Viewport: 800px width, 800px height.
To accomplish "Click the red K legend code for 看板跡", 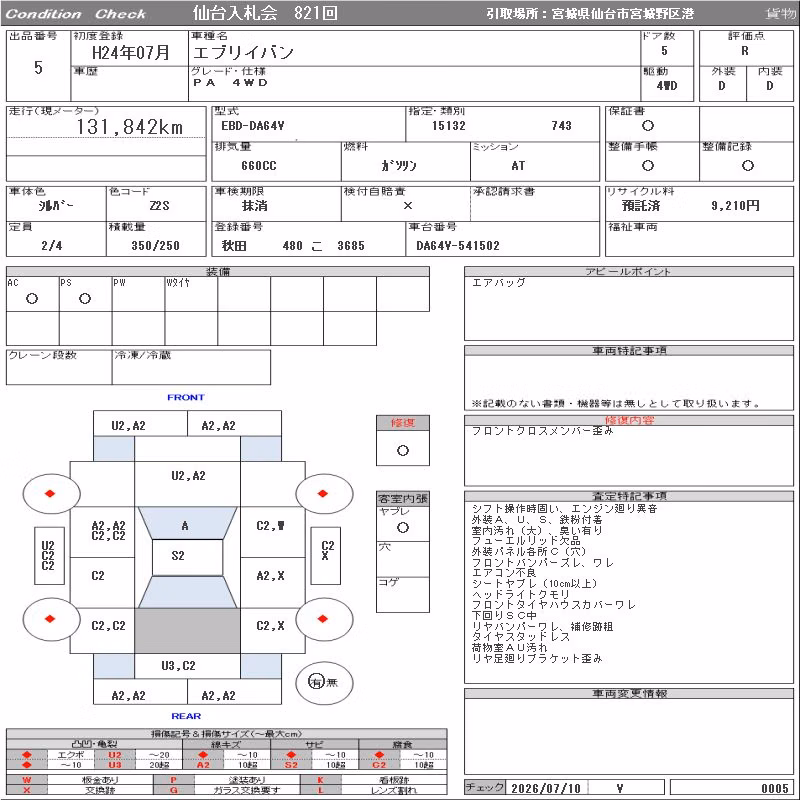I will coord(320,780).
